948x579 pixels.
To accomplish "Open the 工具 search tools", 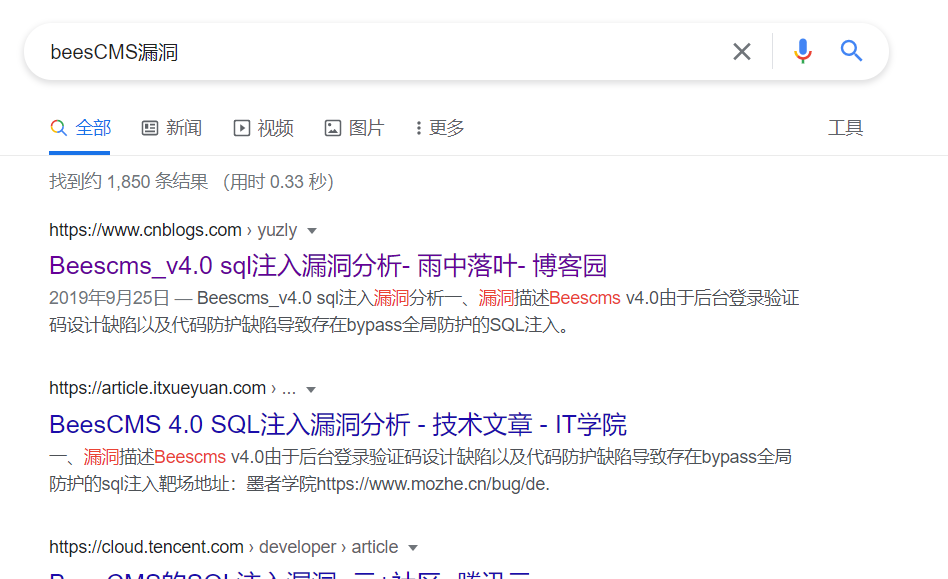I will [x=845, y=128].
